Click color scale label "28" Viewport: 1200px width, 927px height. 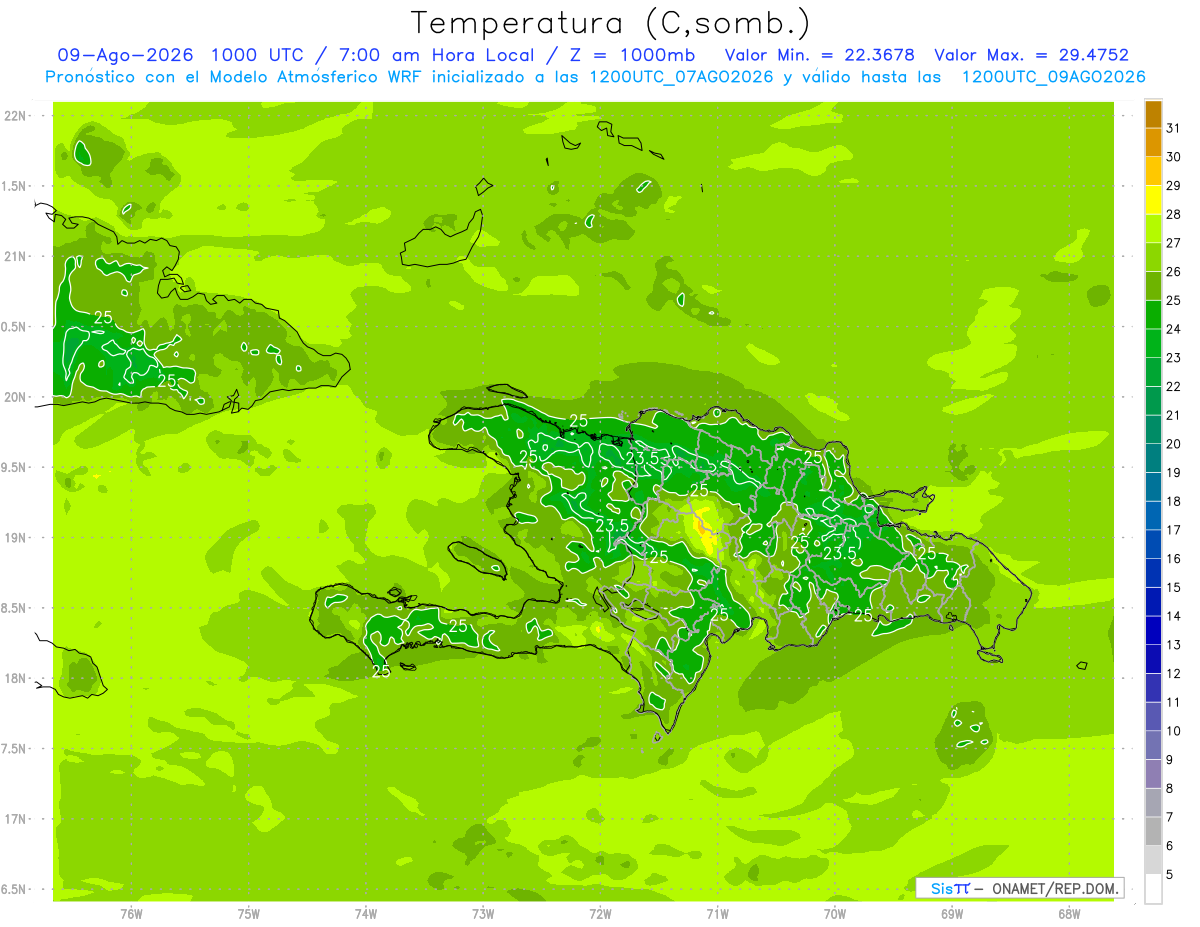click(1173, 214)
